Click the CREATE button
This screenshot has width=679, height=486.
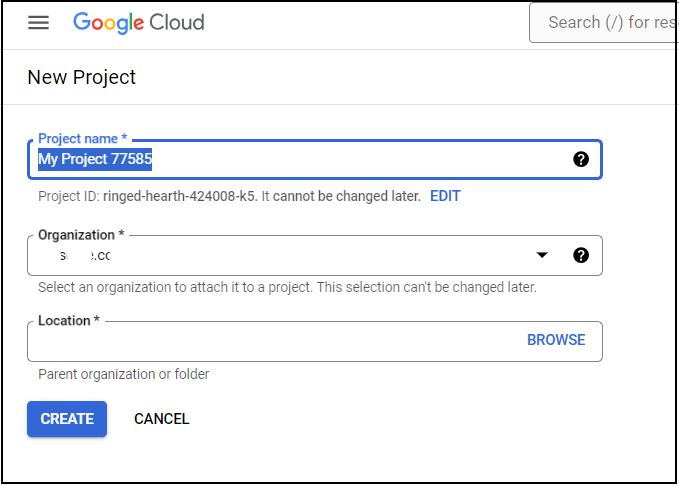tap(67, 419)
